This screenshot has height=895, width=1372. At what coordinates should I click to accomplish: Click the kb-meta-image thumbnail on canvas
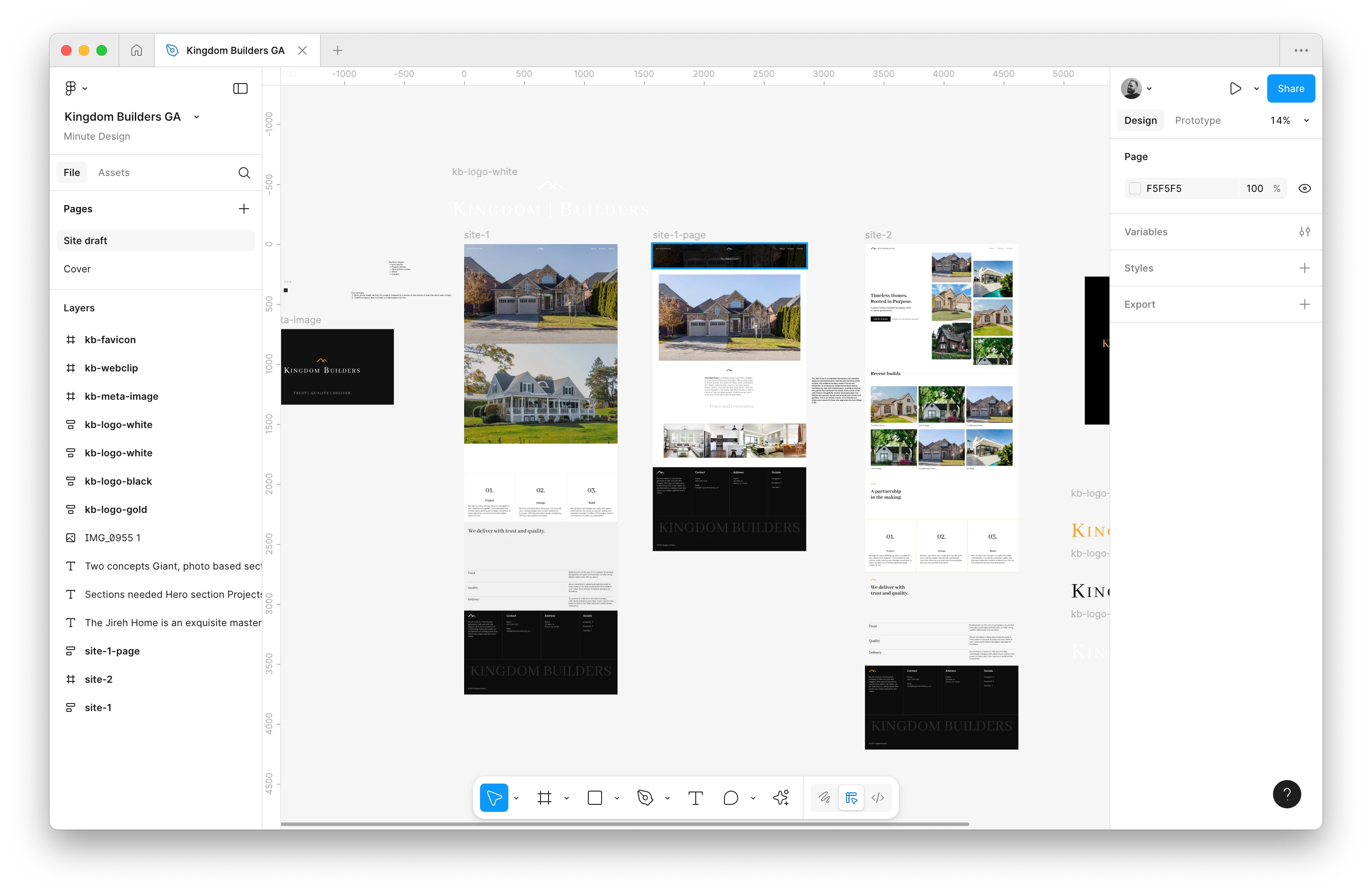(337, 367)
